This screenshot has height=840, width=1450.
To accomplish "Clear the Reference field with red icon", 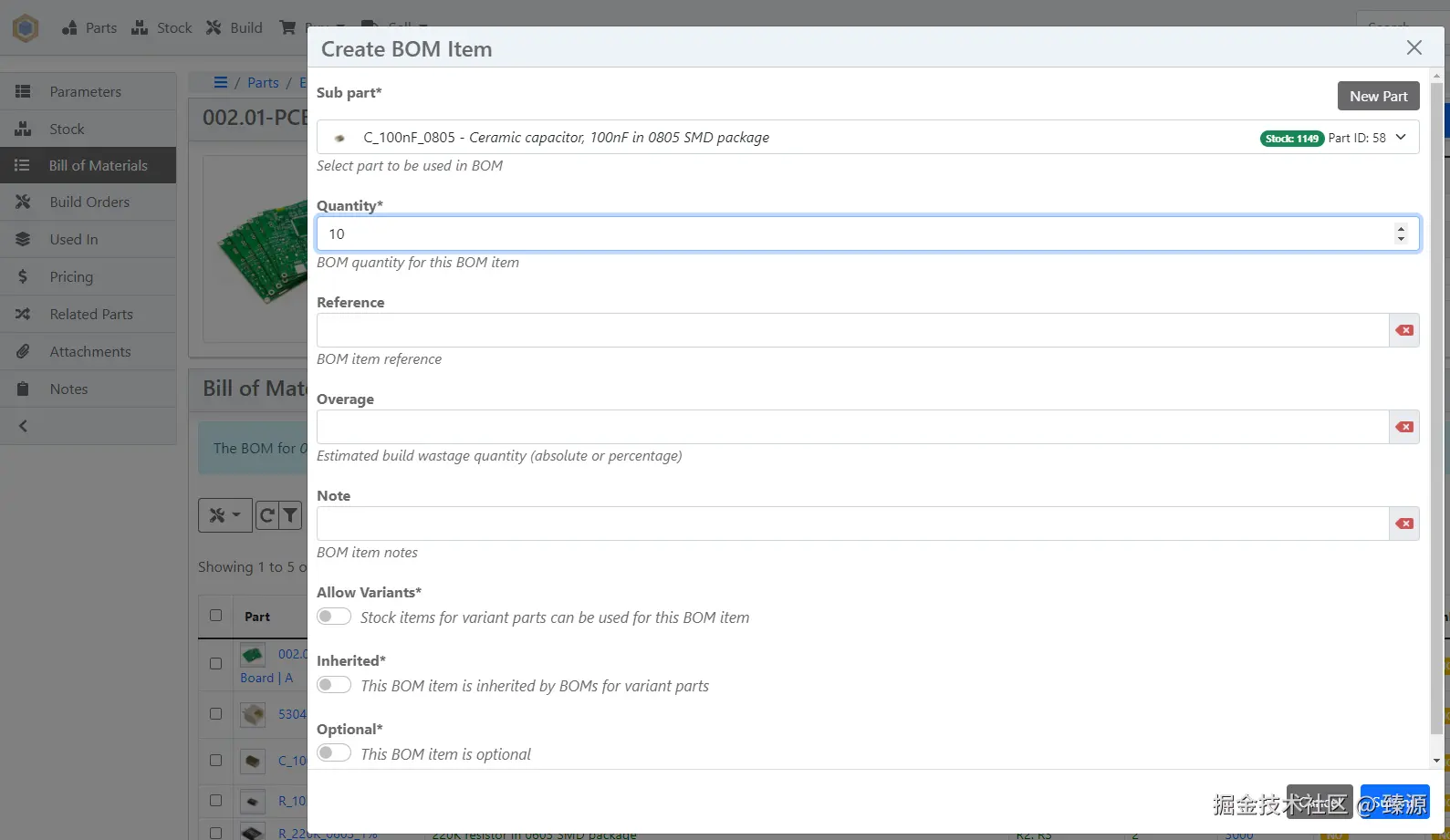I will 1404,330.
